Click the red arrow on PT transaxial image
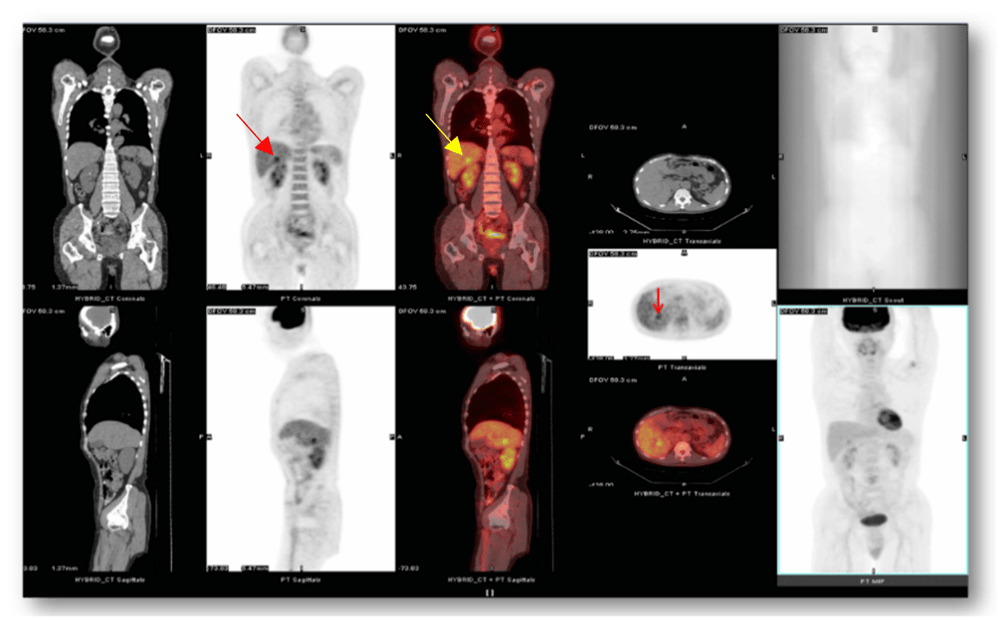 click(657, 301)
